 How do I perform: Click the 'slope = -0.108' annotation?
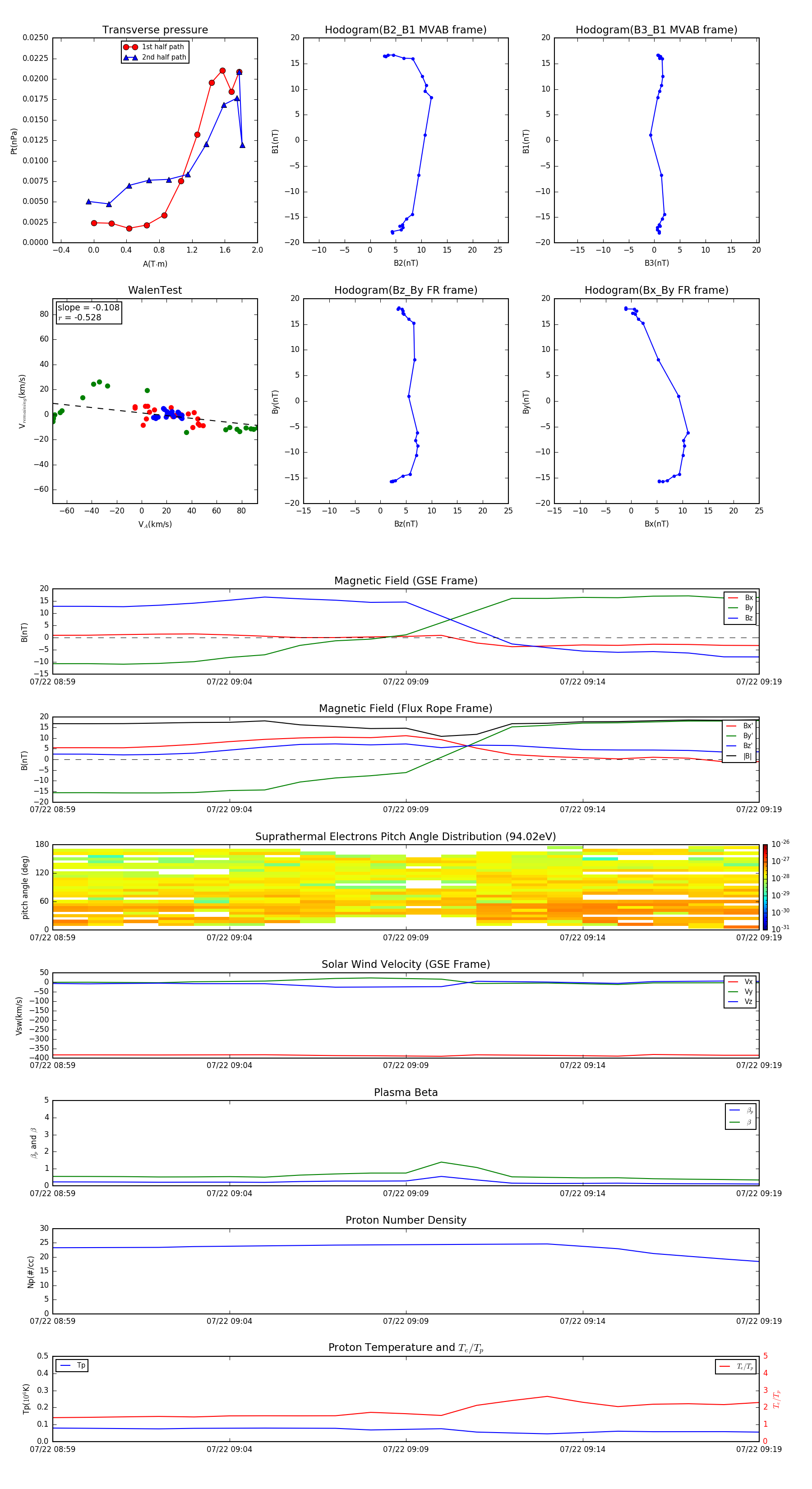tap(88, 308)
